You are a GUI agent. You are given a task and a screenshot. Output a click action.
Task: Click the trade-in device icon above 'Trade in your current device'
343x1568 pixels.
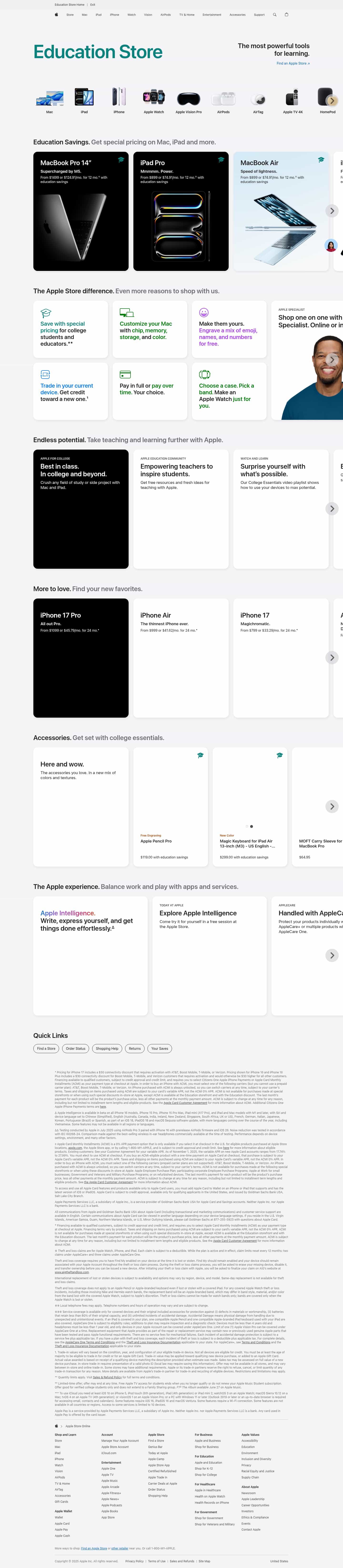point(45,374)
